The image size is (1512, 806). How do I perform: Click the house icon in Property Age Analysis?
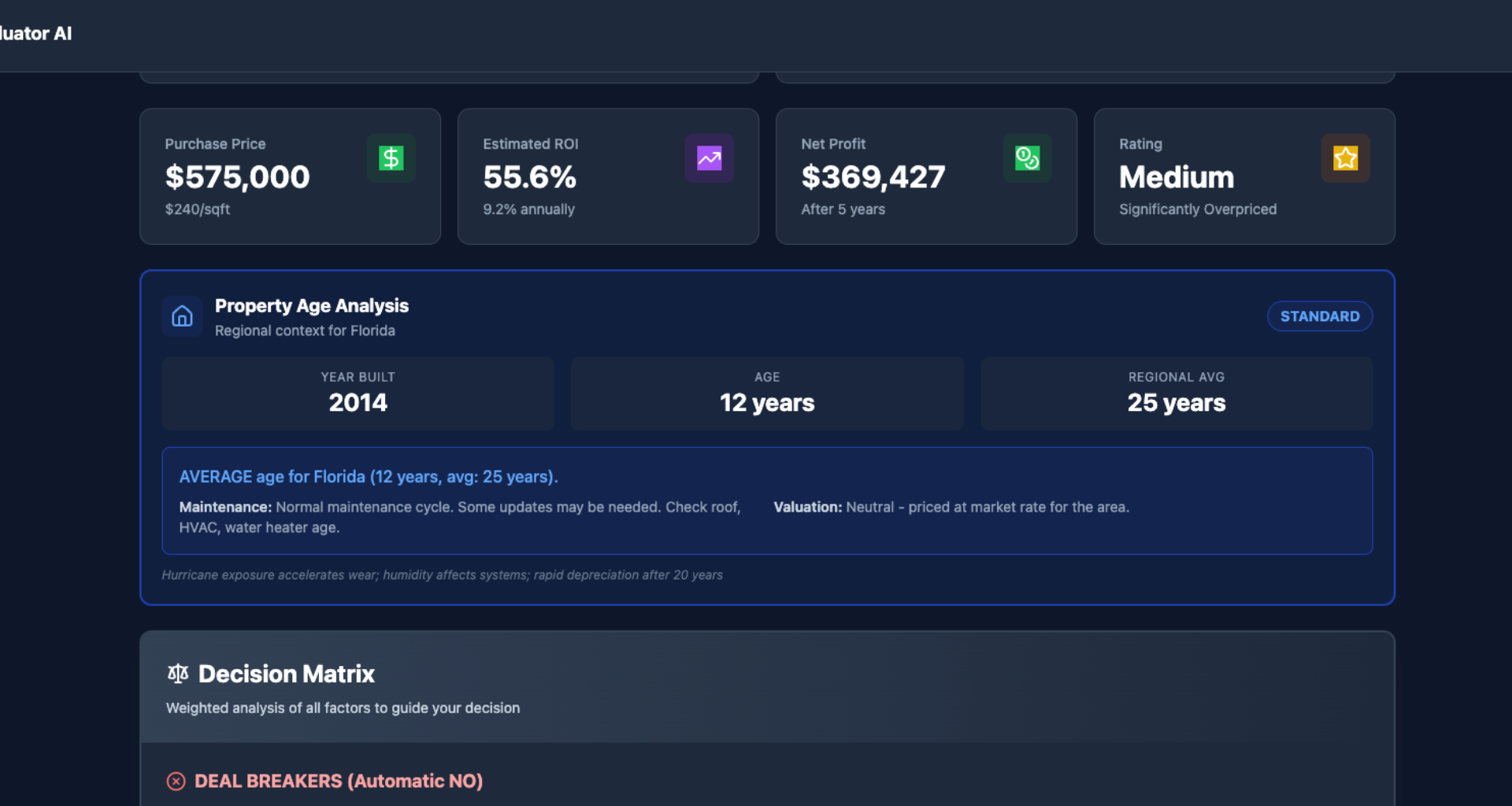coord(182,316)
